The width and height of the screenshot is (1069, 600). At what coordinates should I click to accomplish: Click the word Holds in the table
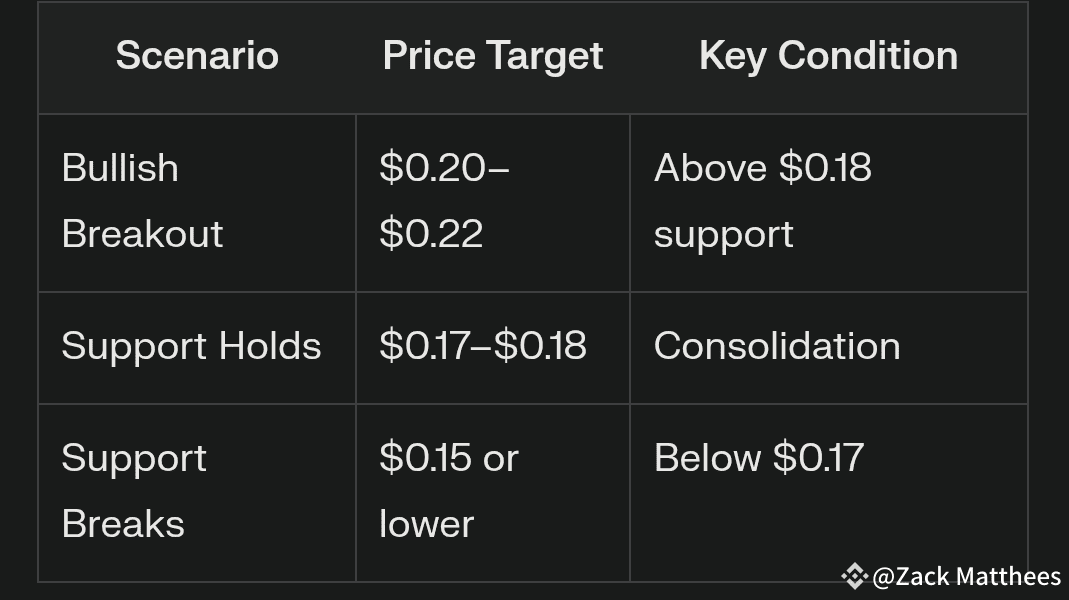coord(270,347)
